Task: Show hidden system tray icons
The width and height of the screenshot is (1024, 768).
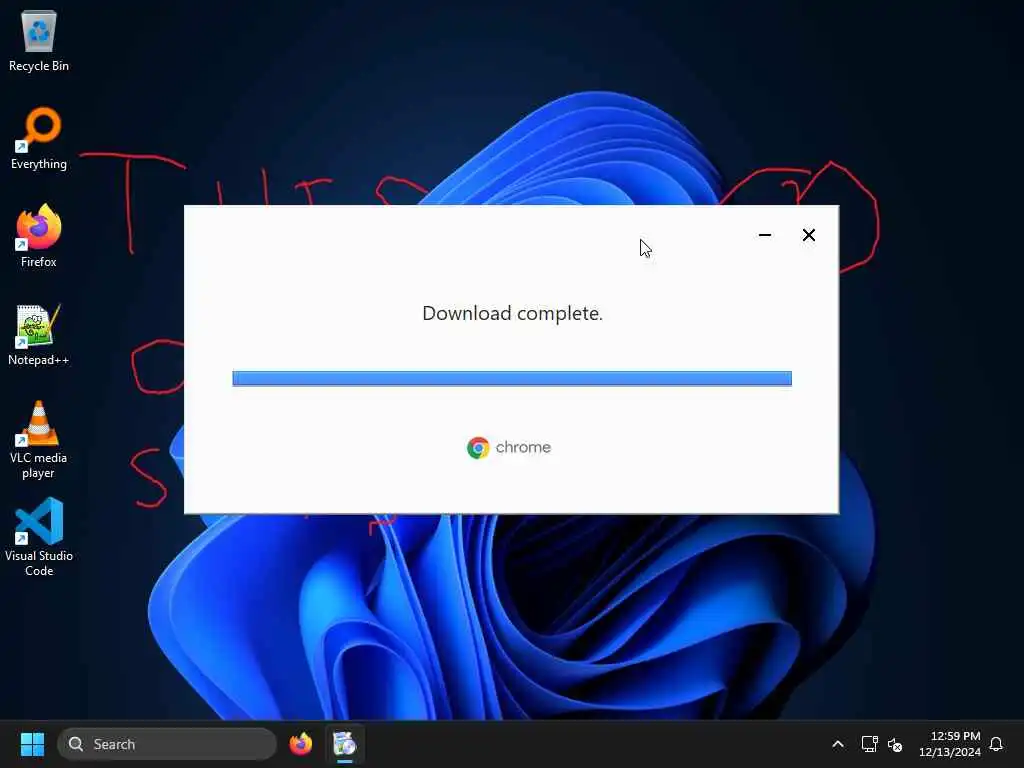Action: point(838,744)
